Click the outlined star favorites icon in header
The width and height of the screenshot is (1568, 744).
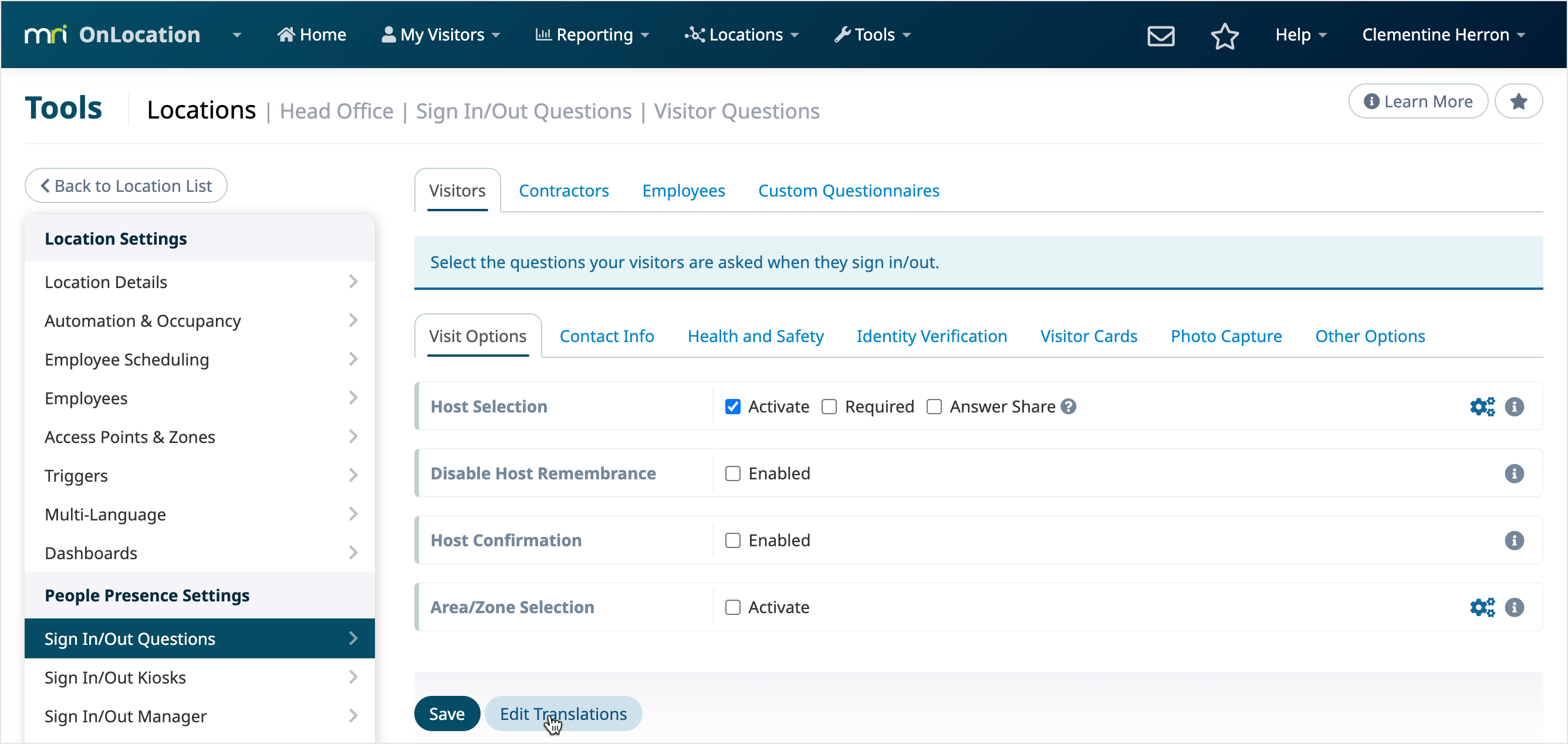point(1224,35)
